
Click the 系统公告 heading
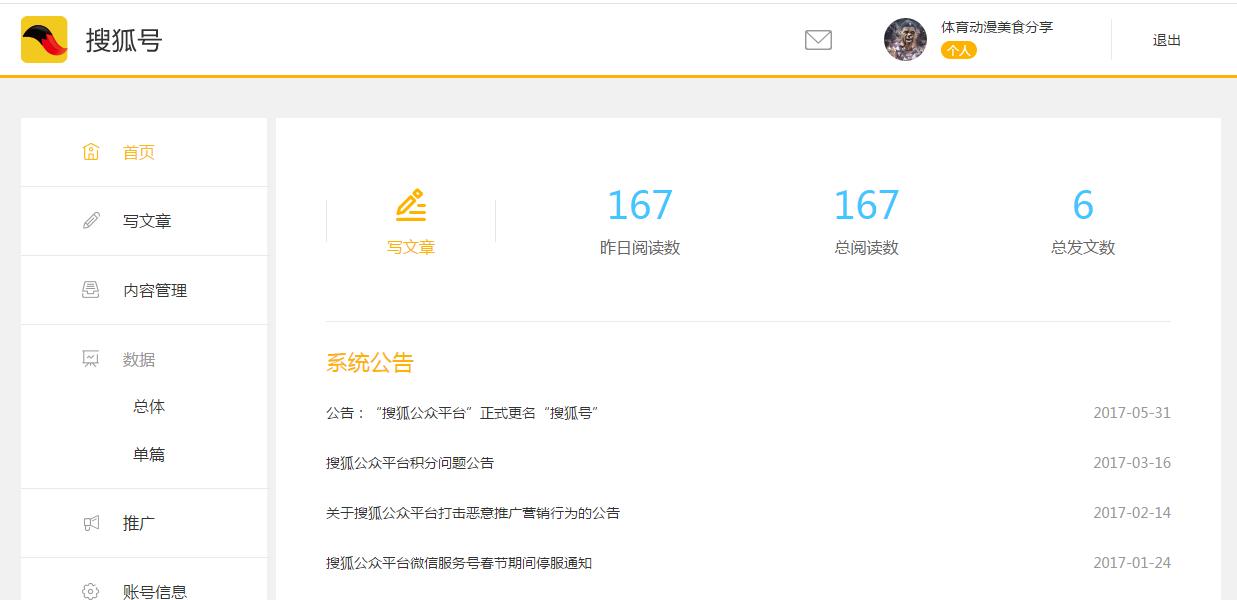click(x=370, y=363)
